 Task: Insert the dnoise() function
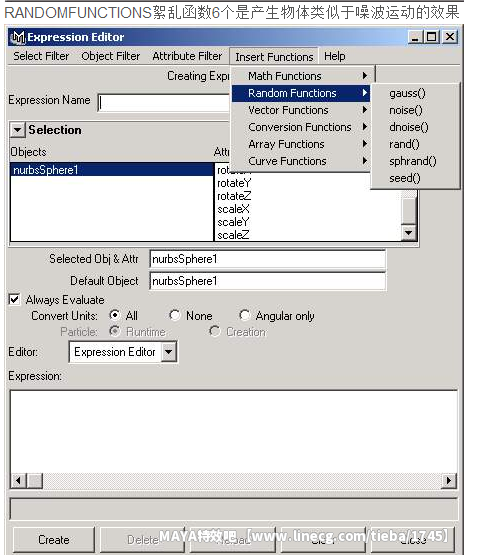[x=415, y=127]
